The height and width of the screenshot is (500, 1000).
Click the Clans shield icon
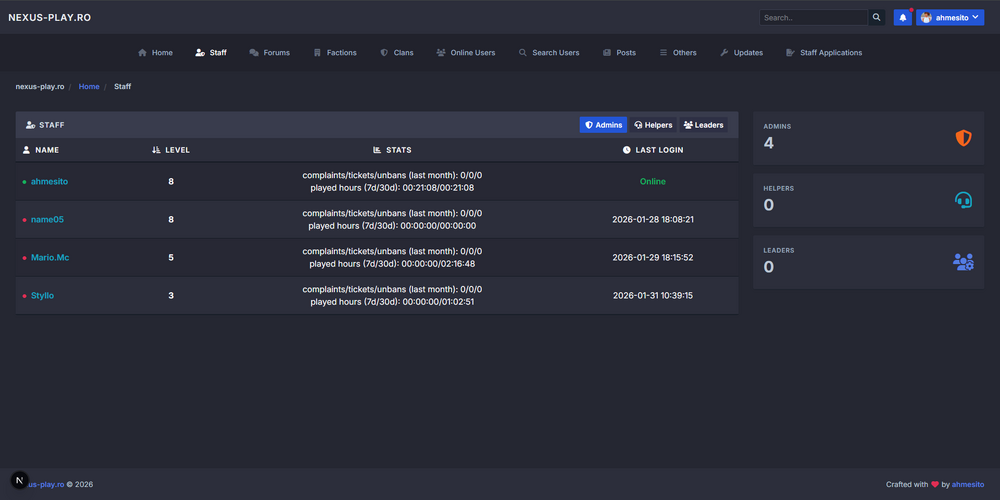pyautogui.click(x=384, y=53)
